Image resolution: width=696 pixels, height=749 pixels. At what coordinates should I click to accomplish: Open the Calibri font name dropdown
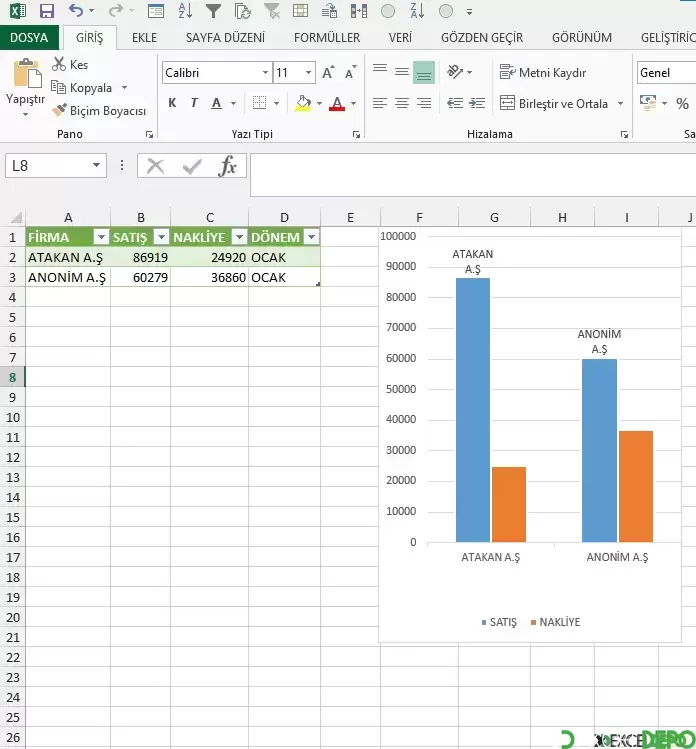tap(265, 73)
